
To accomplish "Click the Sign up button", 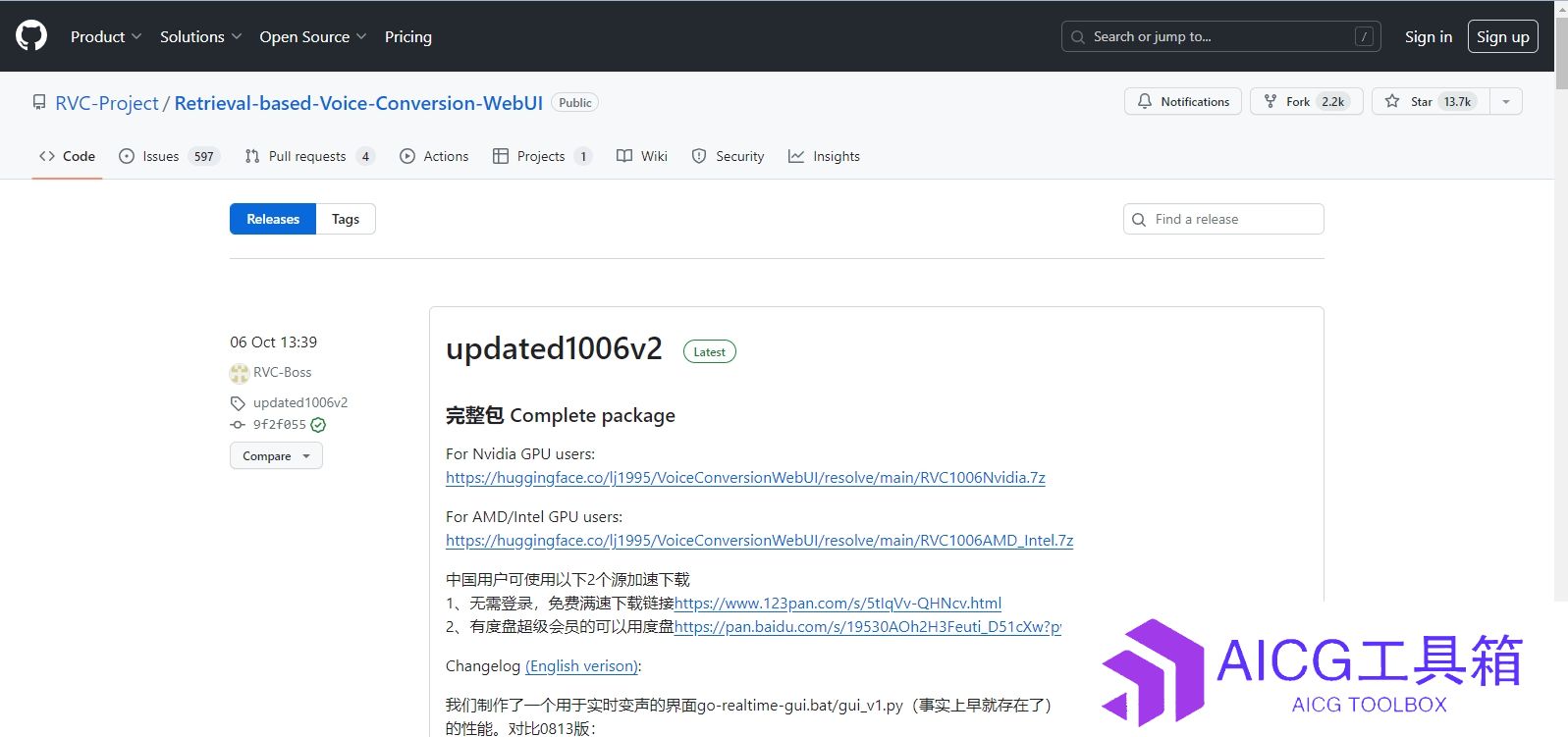I will (1502, 36).
